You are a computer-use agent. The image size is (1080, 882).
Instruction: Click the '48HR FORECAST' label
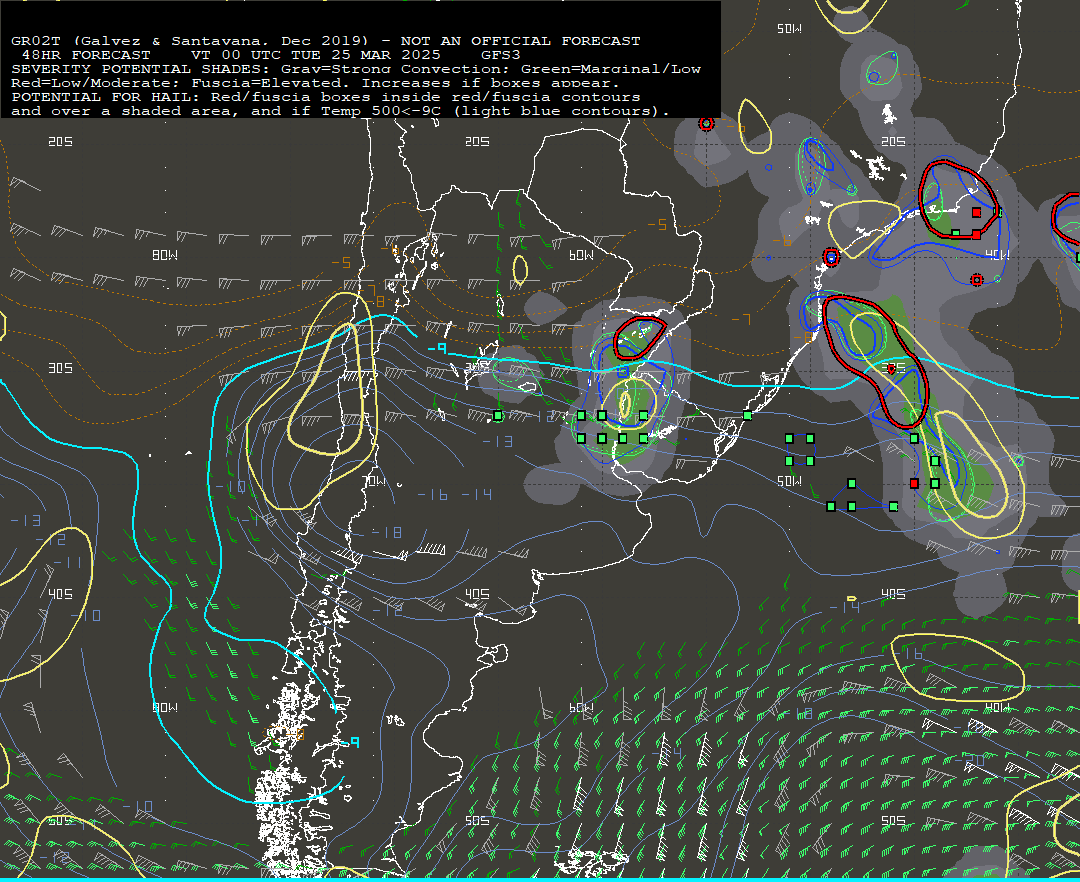(86, 55)
